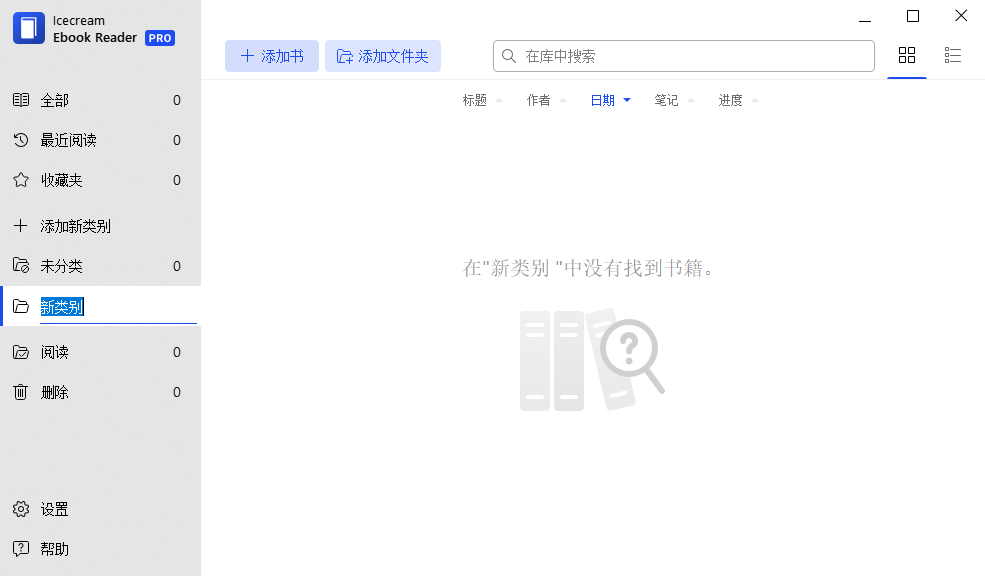Expand the 笔记 sort option
The image size is (985, 576).
click(667, 100)
